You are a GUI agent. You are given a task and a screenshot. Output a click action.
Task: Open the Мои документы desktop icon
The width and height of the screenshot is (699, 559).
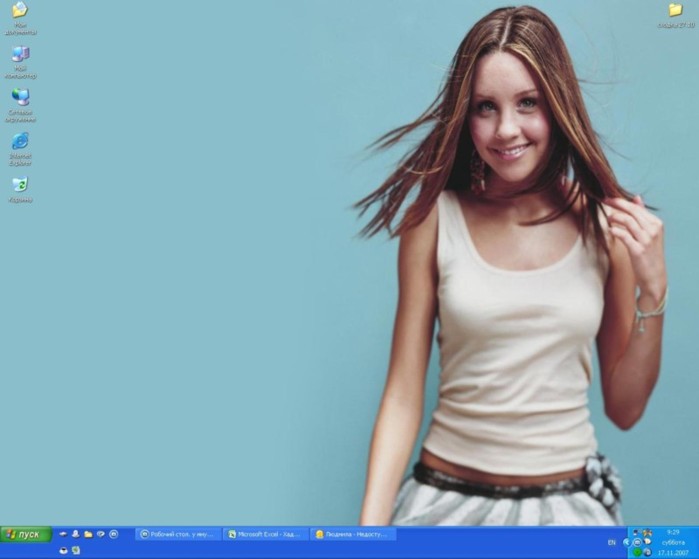point(20,18)
